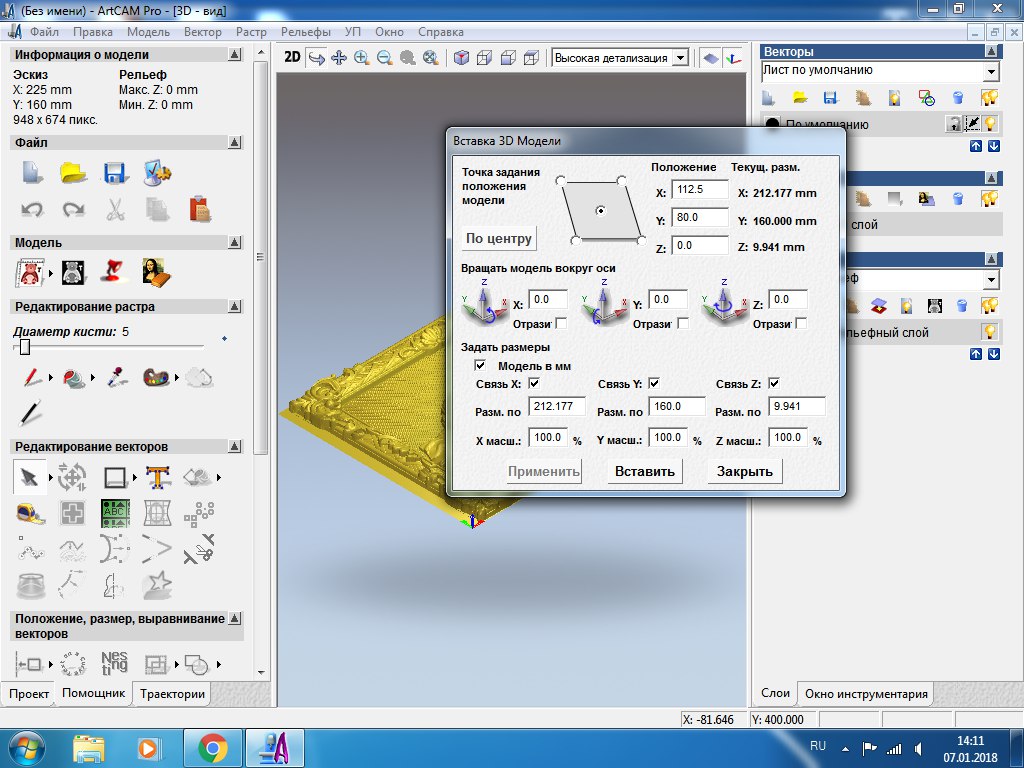Screen dimensions: 1024x768
Task: Collapse the Редактирование растра section
Action: point(235,306)
